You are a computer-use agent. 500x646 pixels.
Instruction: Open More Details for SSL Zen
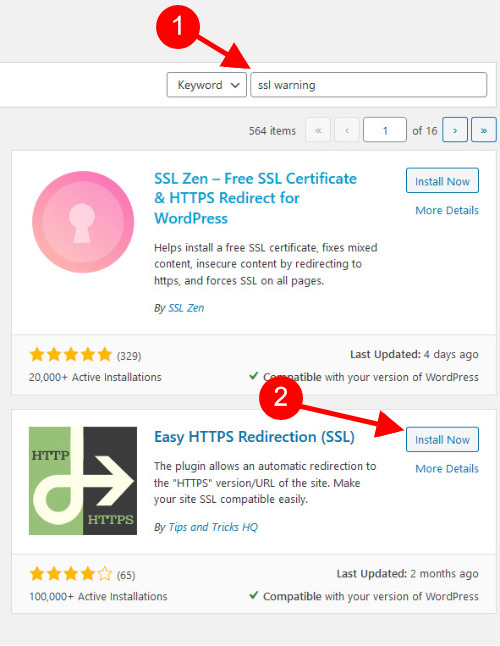click(x=447, y=210)
